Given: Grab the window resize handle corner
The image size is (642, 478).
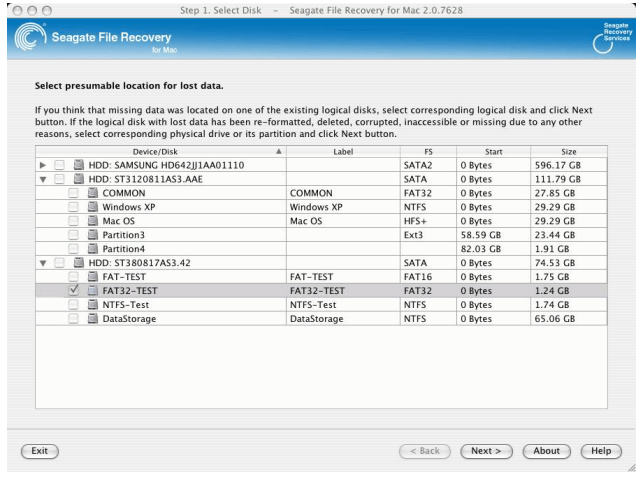Looking at the screenshot, I should (632, 467).
